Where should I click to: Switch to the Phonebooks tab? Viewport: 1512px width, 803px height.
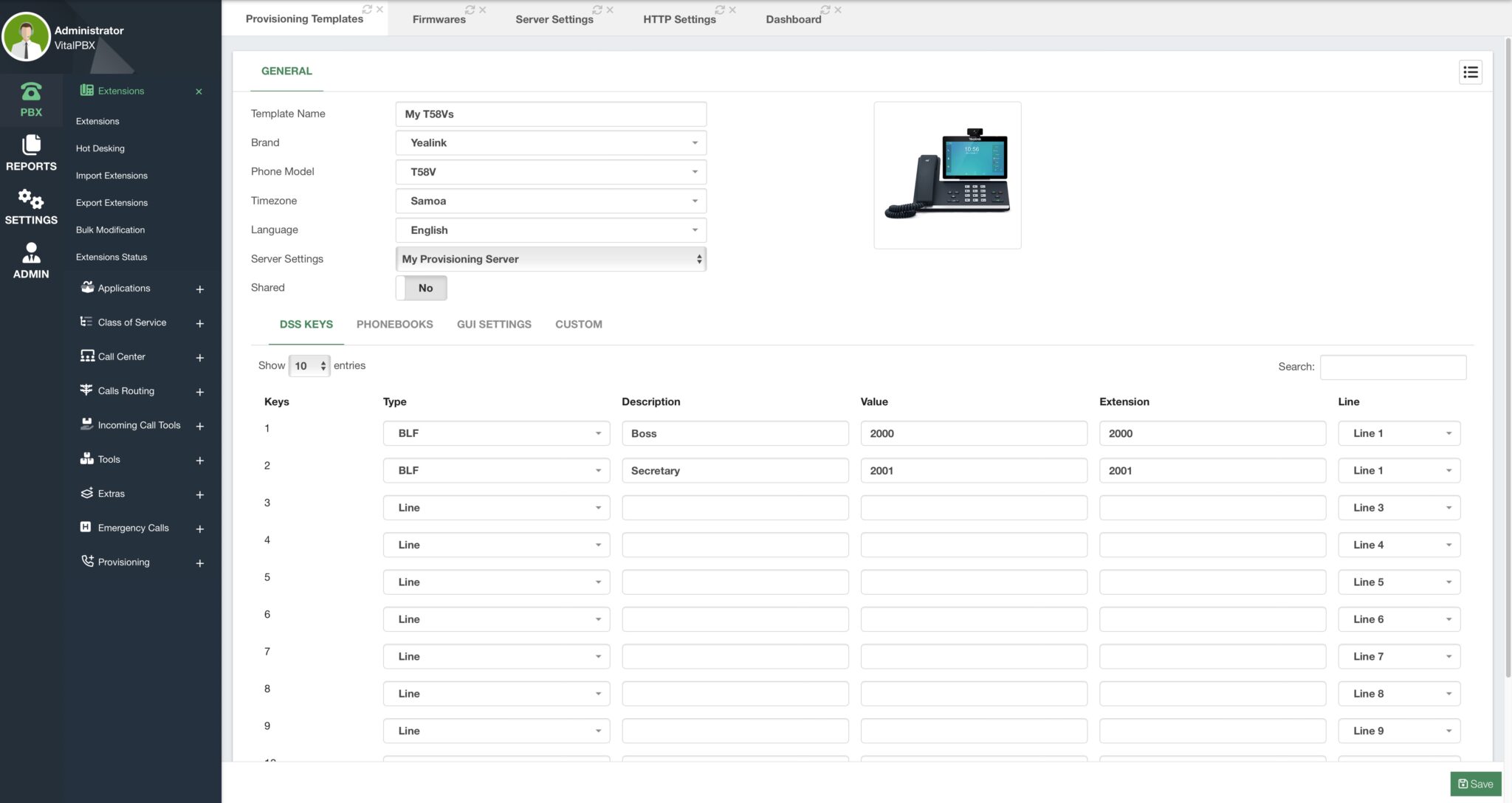pos(394,324)
